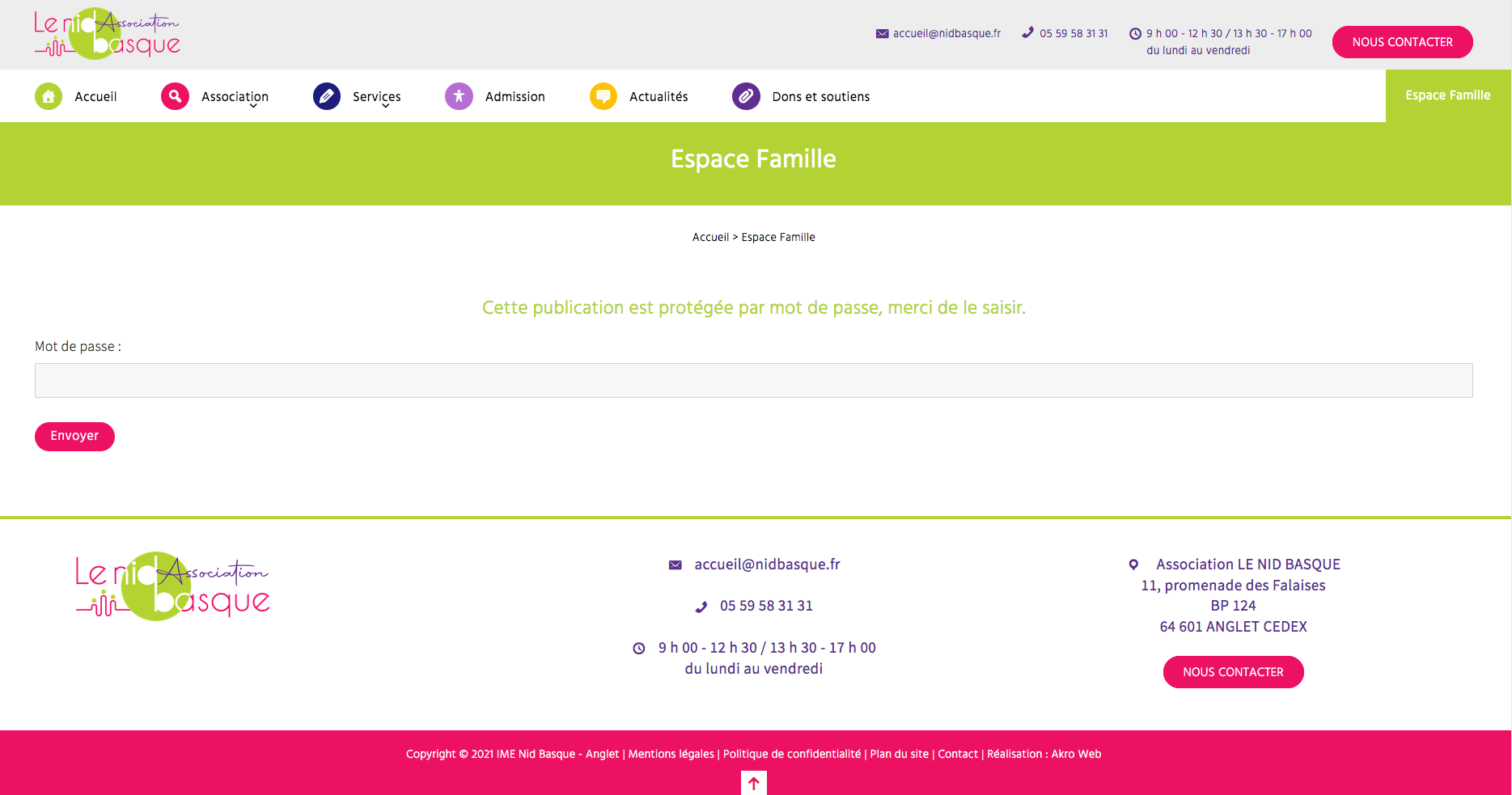Click the pink magnifier icon beside Association
This screenshot has width=1512, height=795.
point(175,96)
